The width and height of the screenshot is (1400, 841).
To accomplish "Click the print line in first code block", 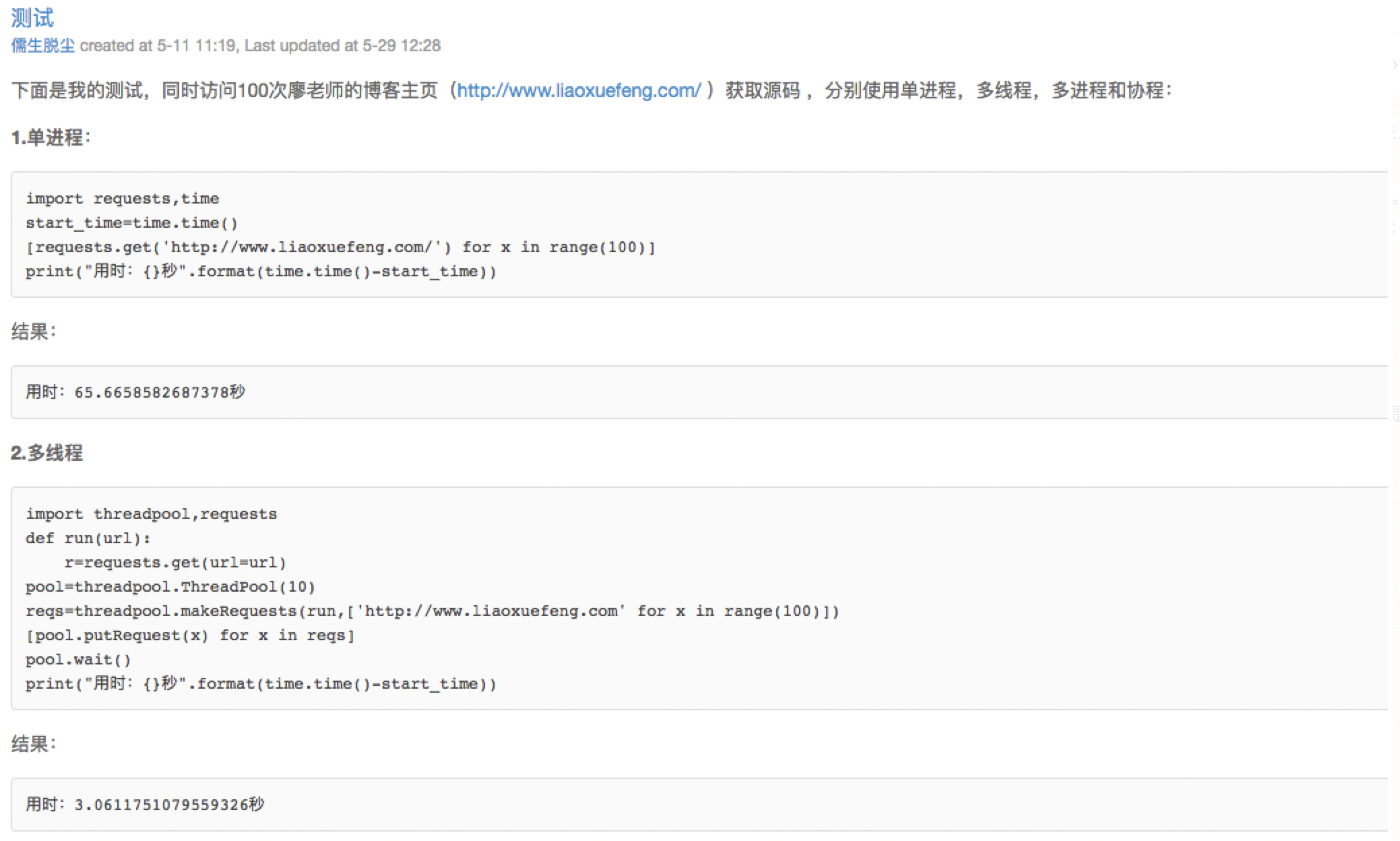I will tap(261, 272).
